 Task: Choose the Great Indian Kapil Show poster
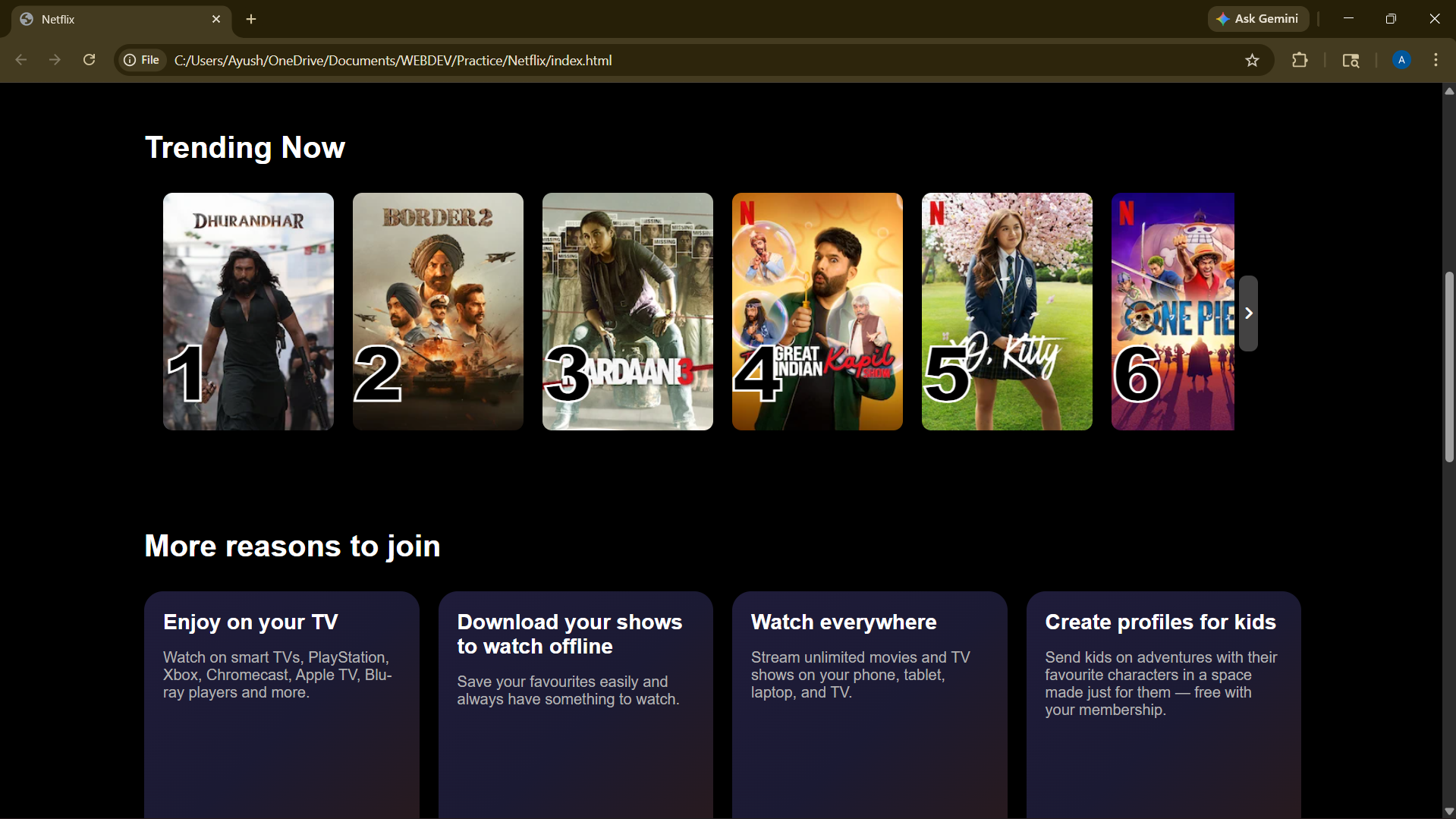click(x=817, y=311)
